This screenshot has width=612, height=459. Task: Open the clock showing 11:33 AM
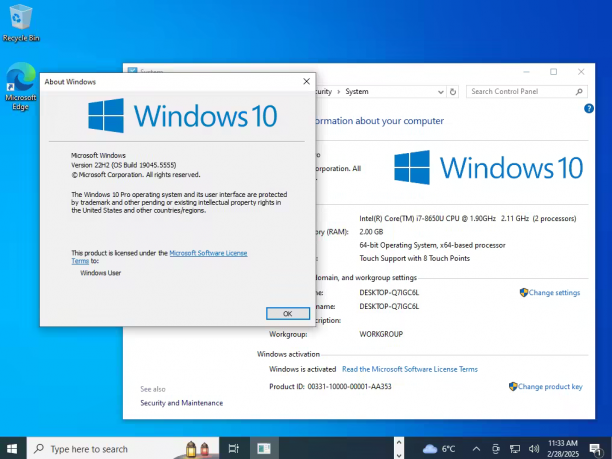563,448
